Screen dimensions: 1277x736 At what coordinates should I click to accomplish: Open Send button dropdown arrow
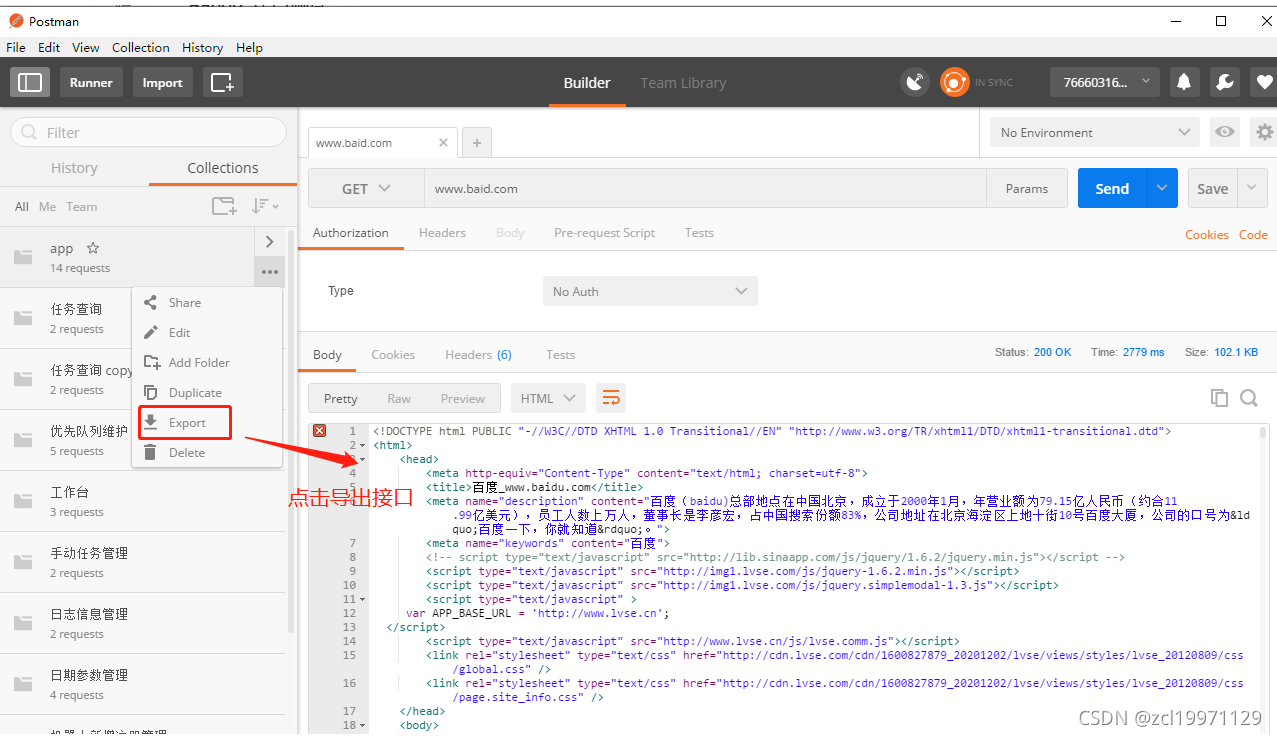tap(1162, 188)
